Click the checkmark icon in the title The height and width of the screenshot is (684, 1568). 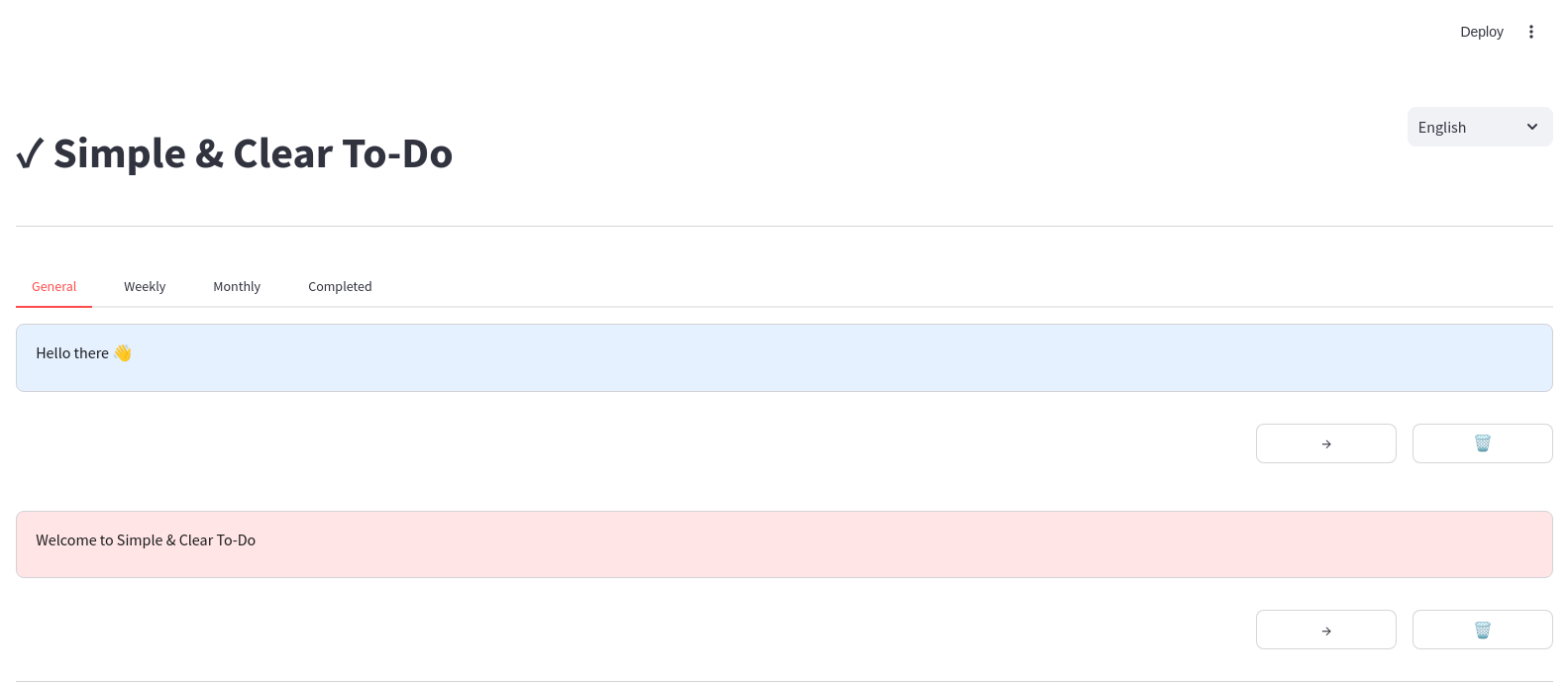point(30,153)
